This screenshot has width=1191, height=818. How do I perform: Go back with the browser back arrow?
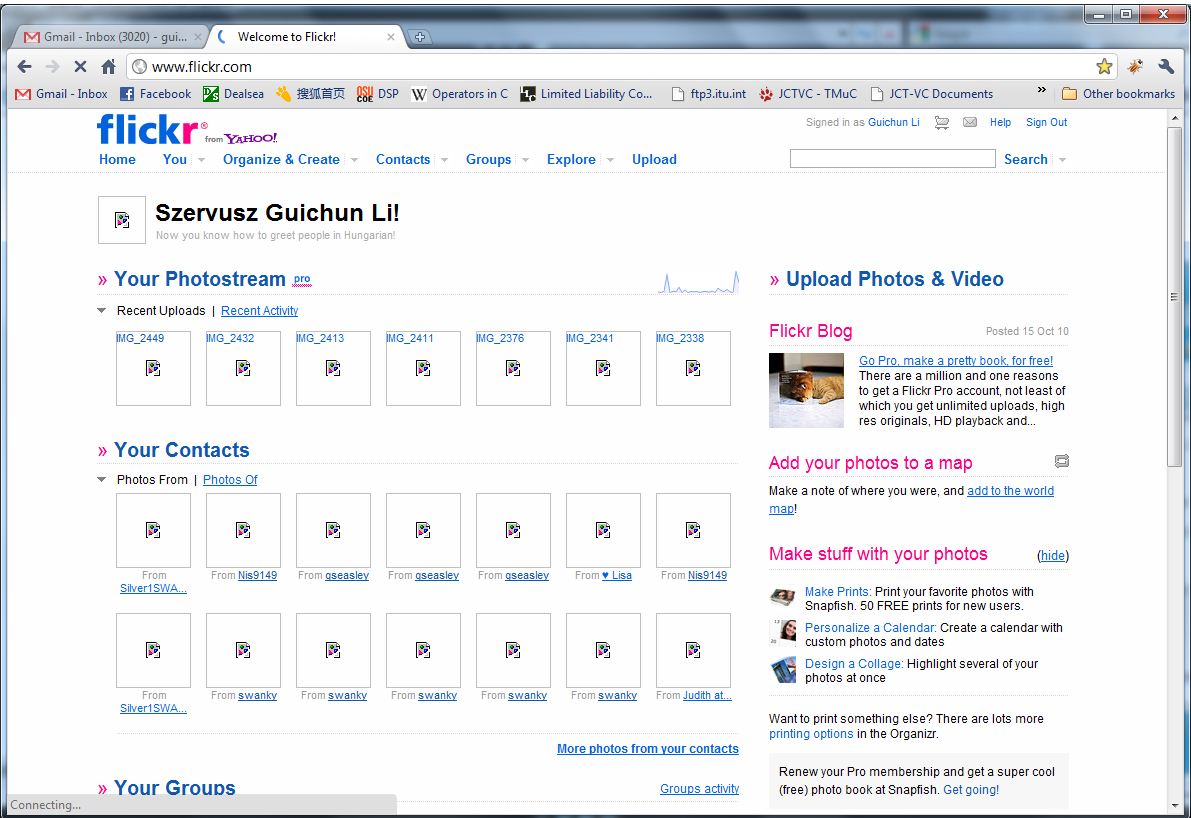pos(24,67)
